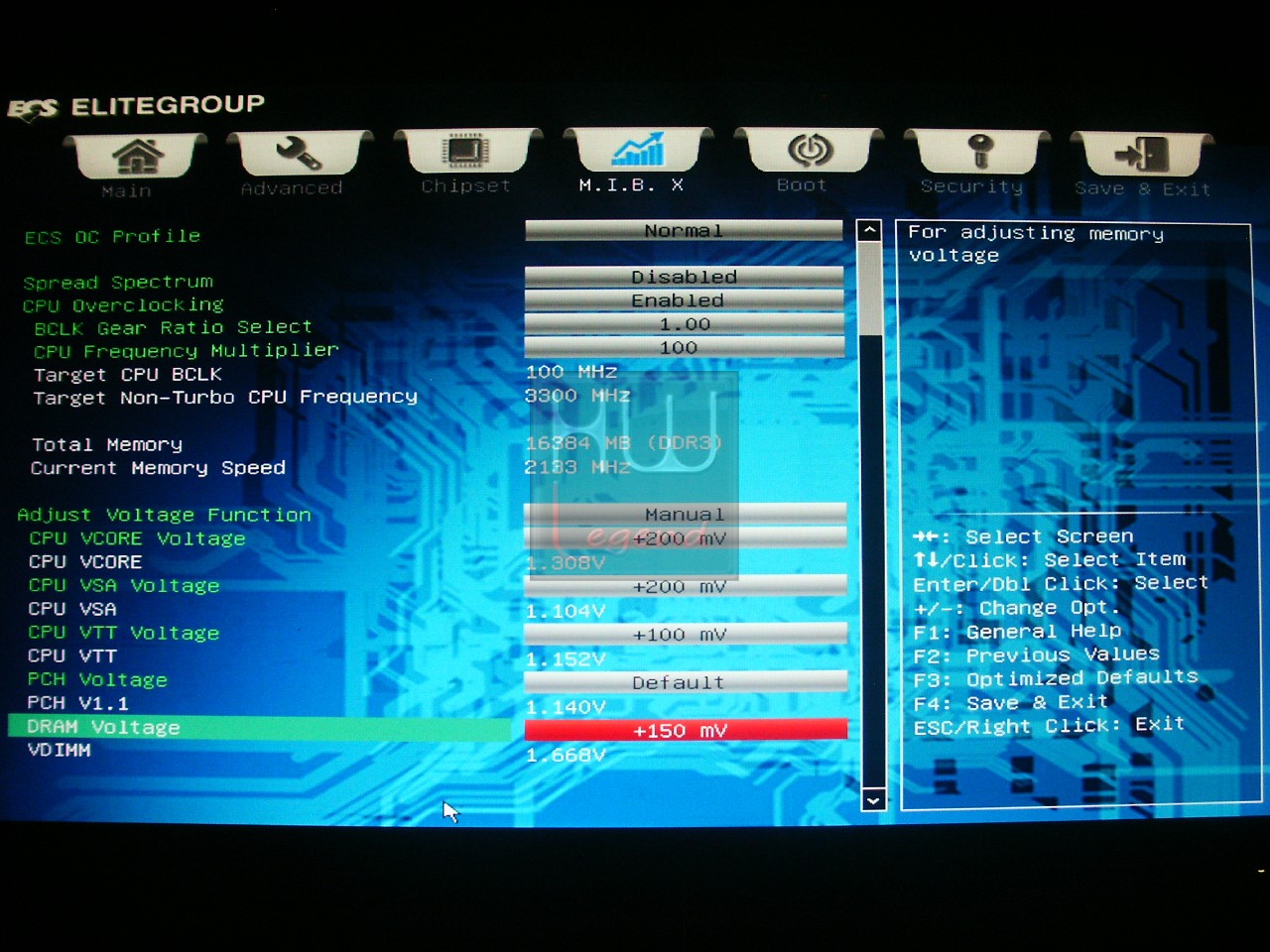Select CPU Frequency Multiplier label
This screenshot has width=1270, height=952.
click(186, 351)
